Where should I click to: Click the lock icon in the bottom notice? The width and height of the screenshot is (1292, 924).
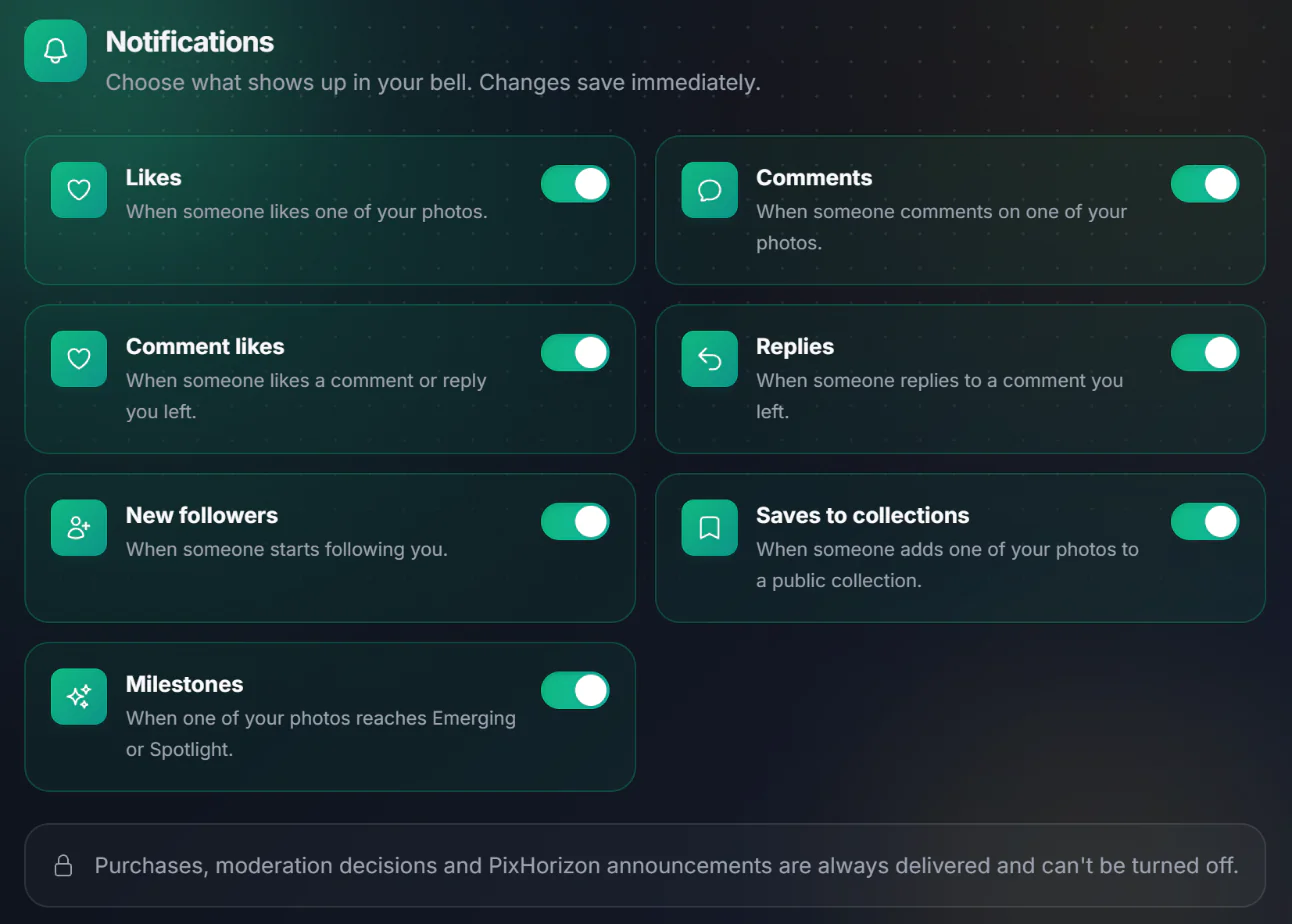[x=63, y=865]
